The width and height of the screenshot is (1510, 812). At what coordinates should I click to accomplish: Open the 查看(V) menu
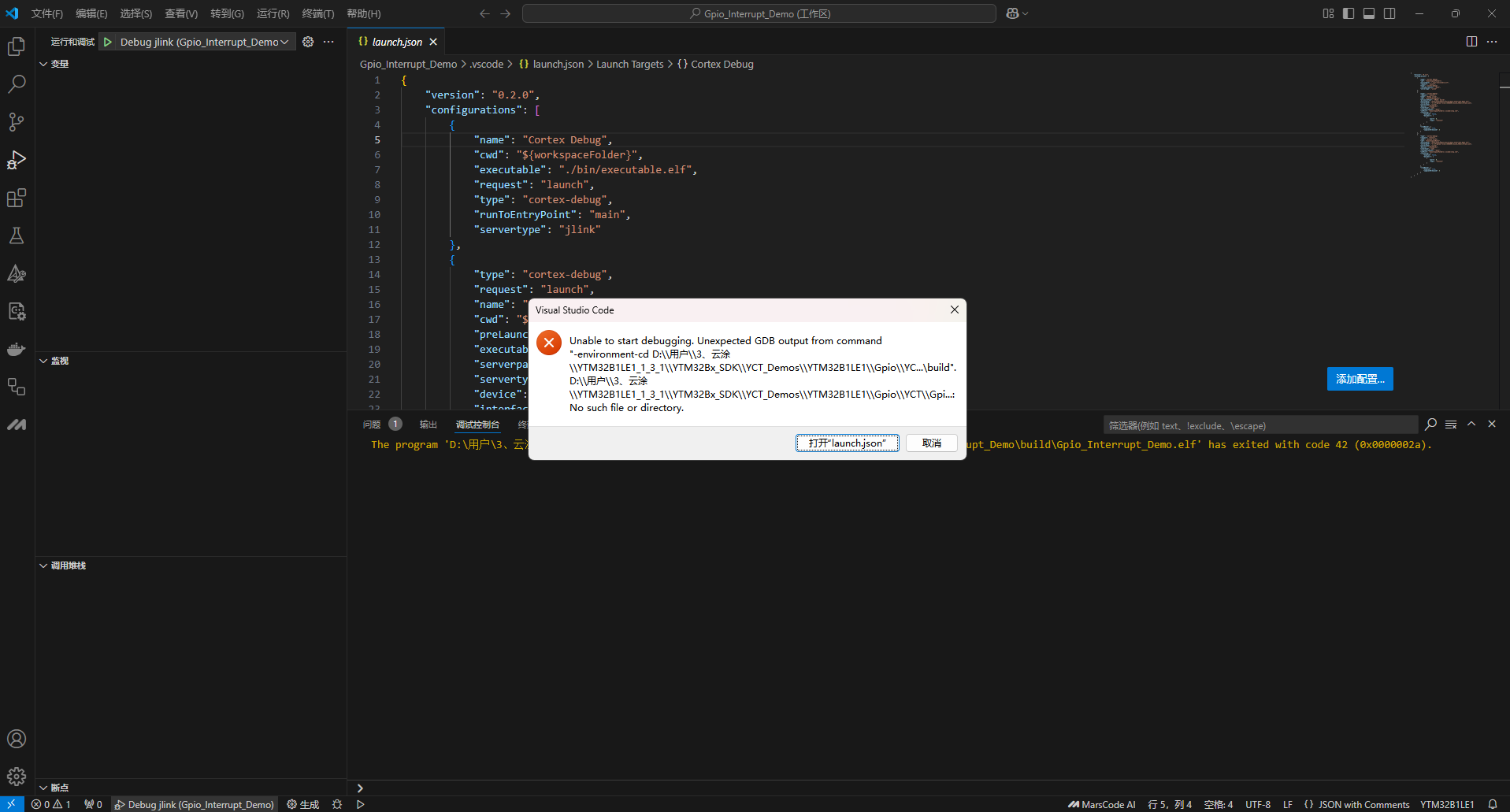click(181, 13)
